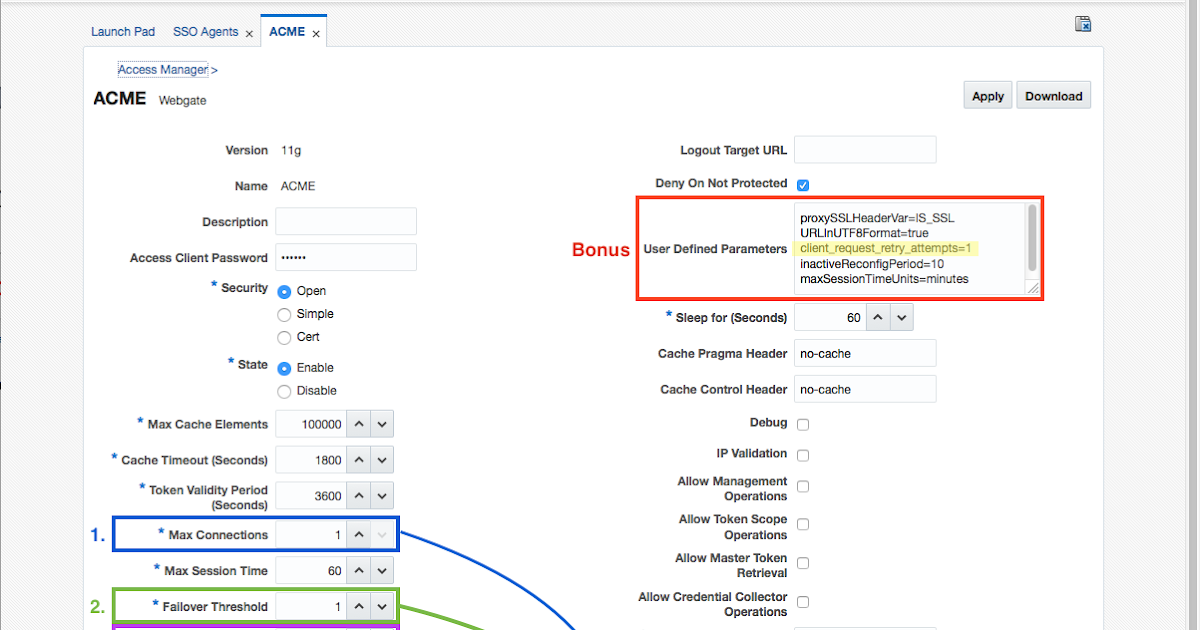1200x630 pixels.
Task: Switch to the Launch Pad tab
Action: [123, 32]
